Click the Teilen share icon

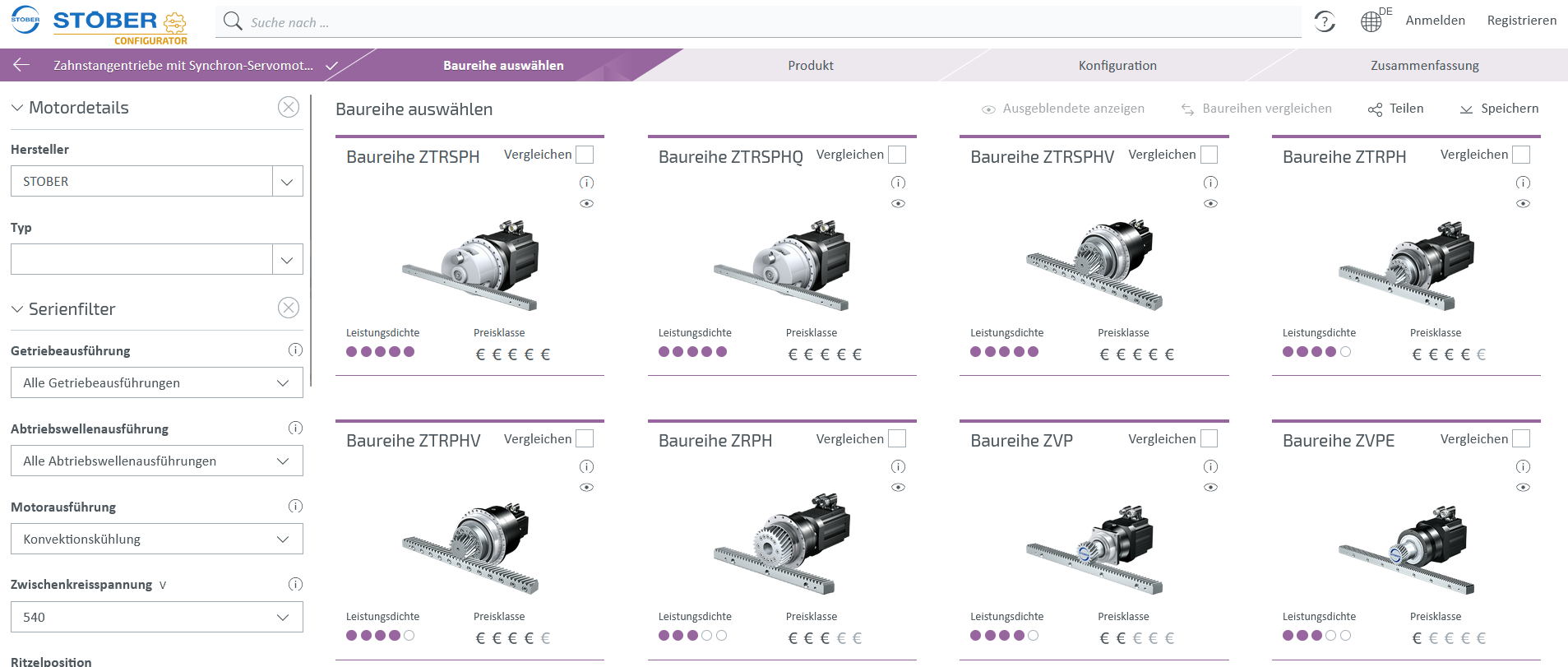[1375, 109]
